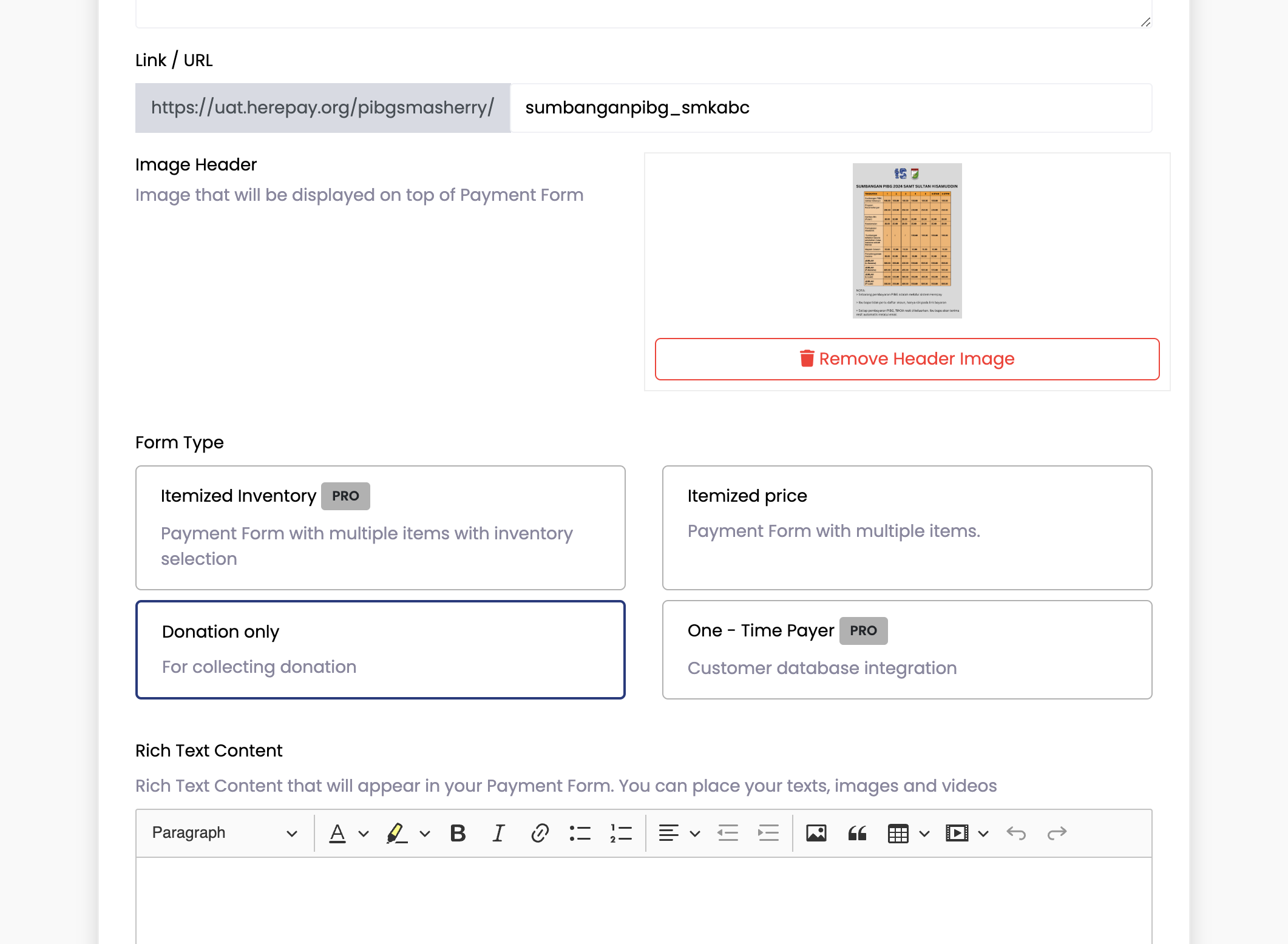Click the header image thumbnail preview

pos(907,241)
